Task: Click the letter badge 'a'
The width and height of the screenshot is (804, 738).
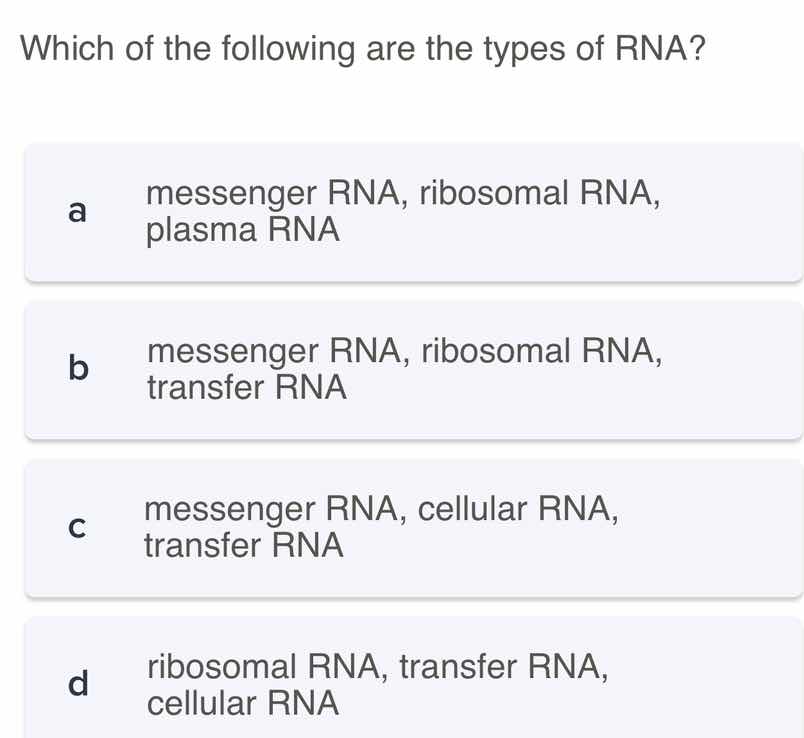Action: 77,211
